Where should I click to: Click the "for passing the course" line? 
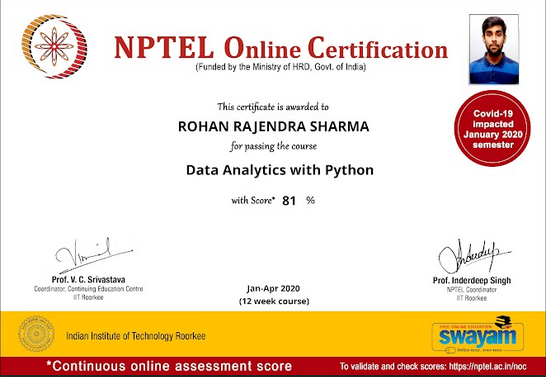(x=273, y=146)
